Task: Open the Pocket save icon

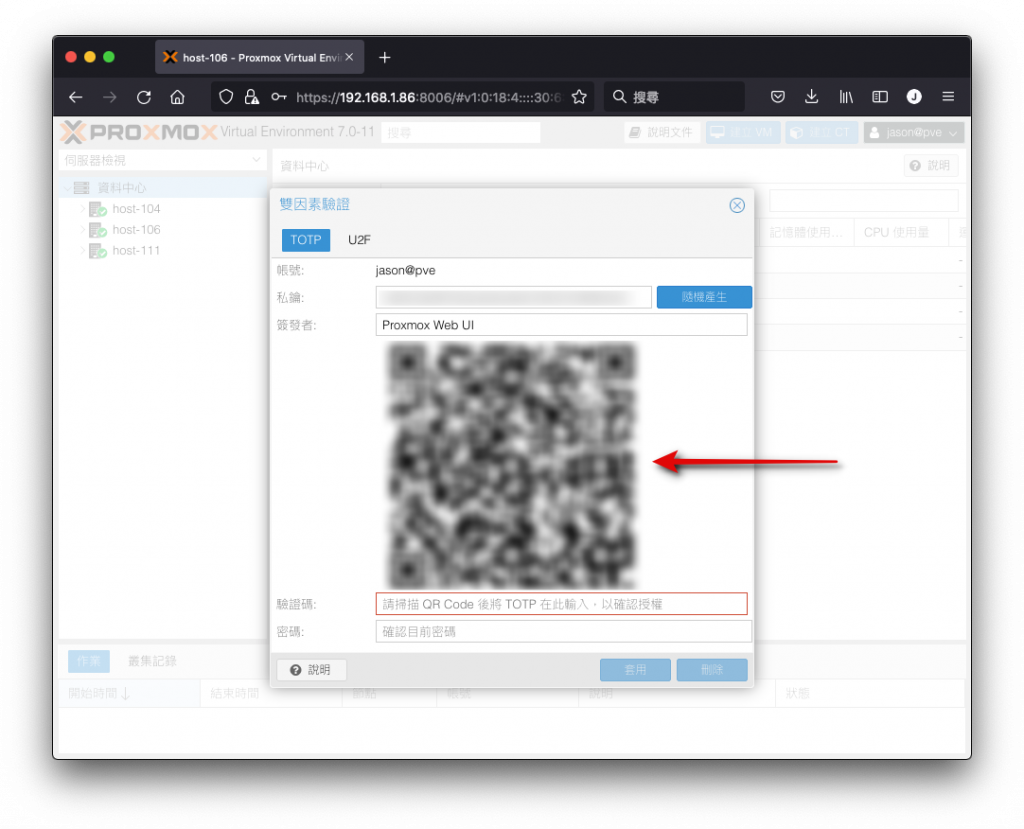Action: click(x=777, y=97)
